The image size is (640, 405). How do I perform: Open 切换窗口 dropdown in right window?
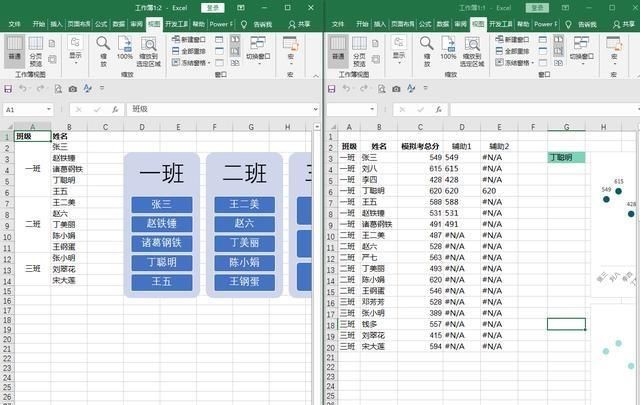pos(581,50)
